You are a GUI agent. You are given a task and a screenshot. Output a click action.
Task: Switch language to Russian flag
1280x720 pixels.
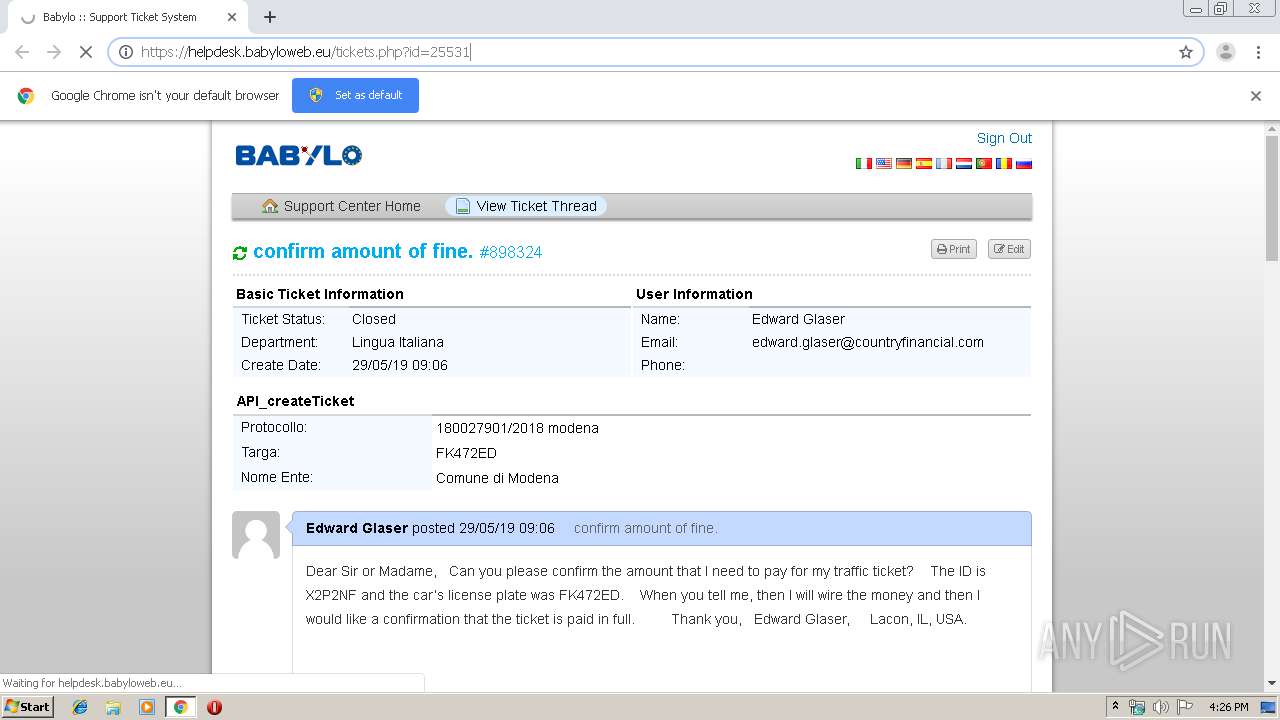1024,163
